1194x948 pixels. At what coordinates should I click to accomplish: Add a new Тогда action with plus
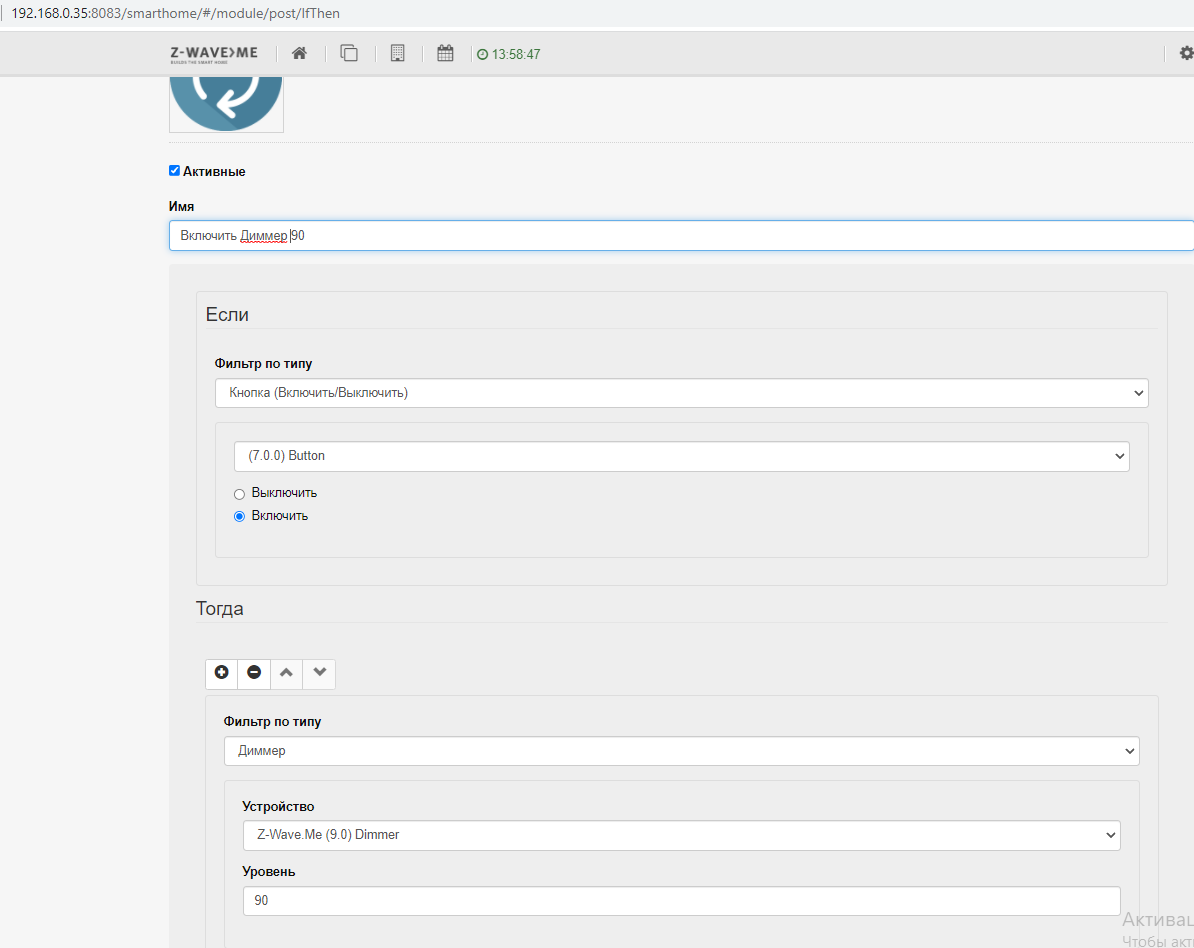[222, 673]
